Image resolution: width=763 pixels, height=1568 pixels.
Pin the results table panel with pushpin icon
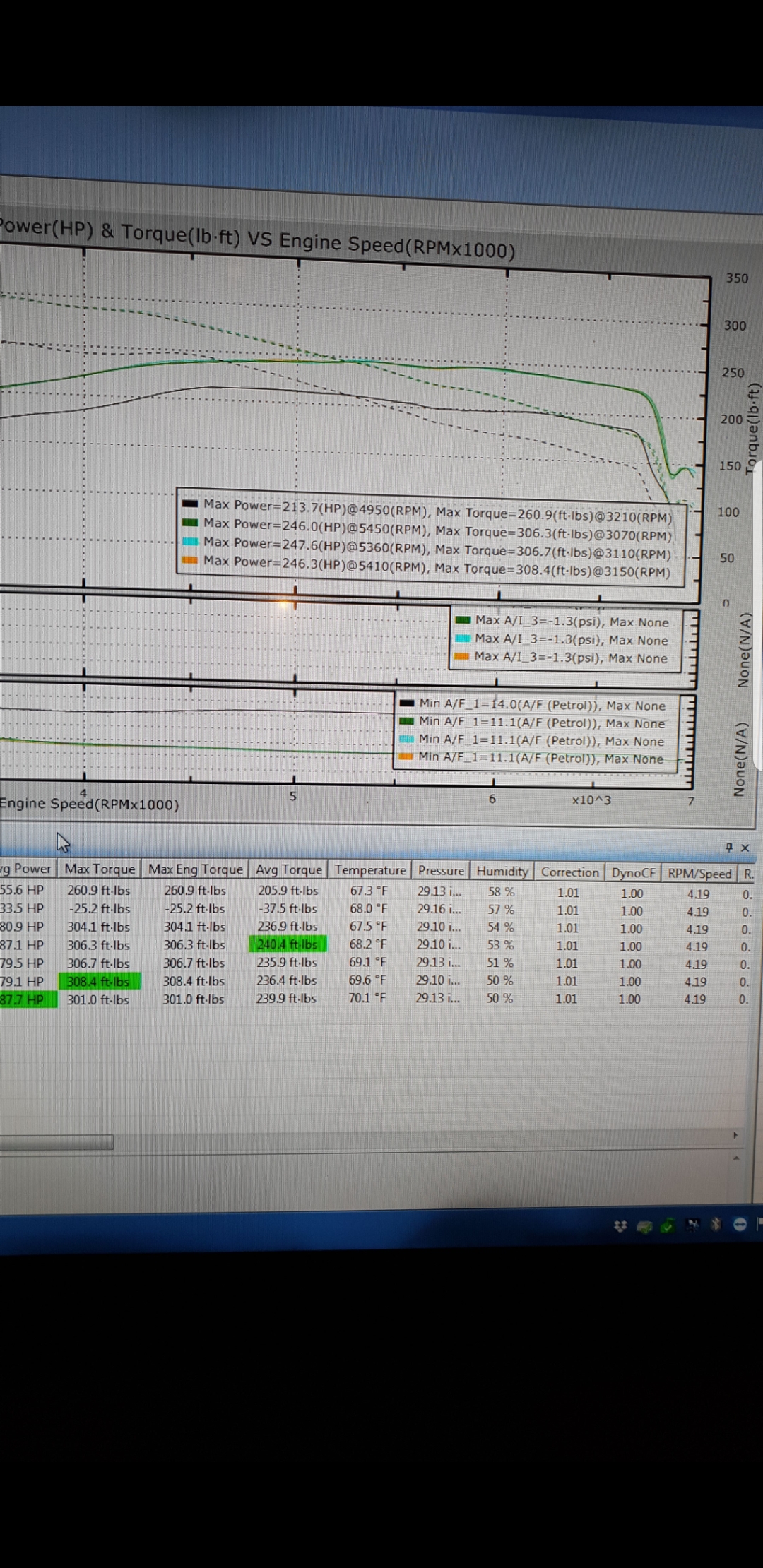click(728, 847)
